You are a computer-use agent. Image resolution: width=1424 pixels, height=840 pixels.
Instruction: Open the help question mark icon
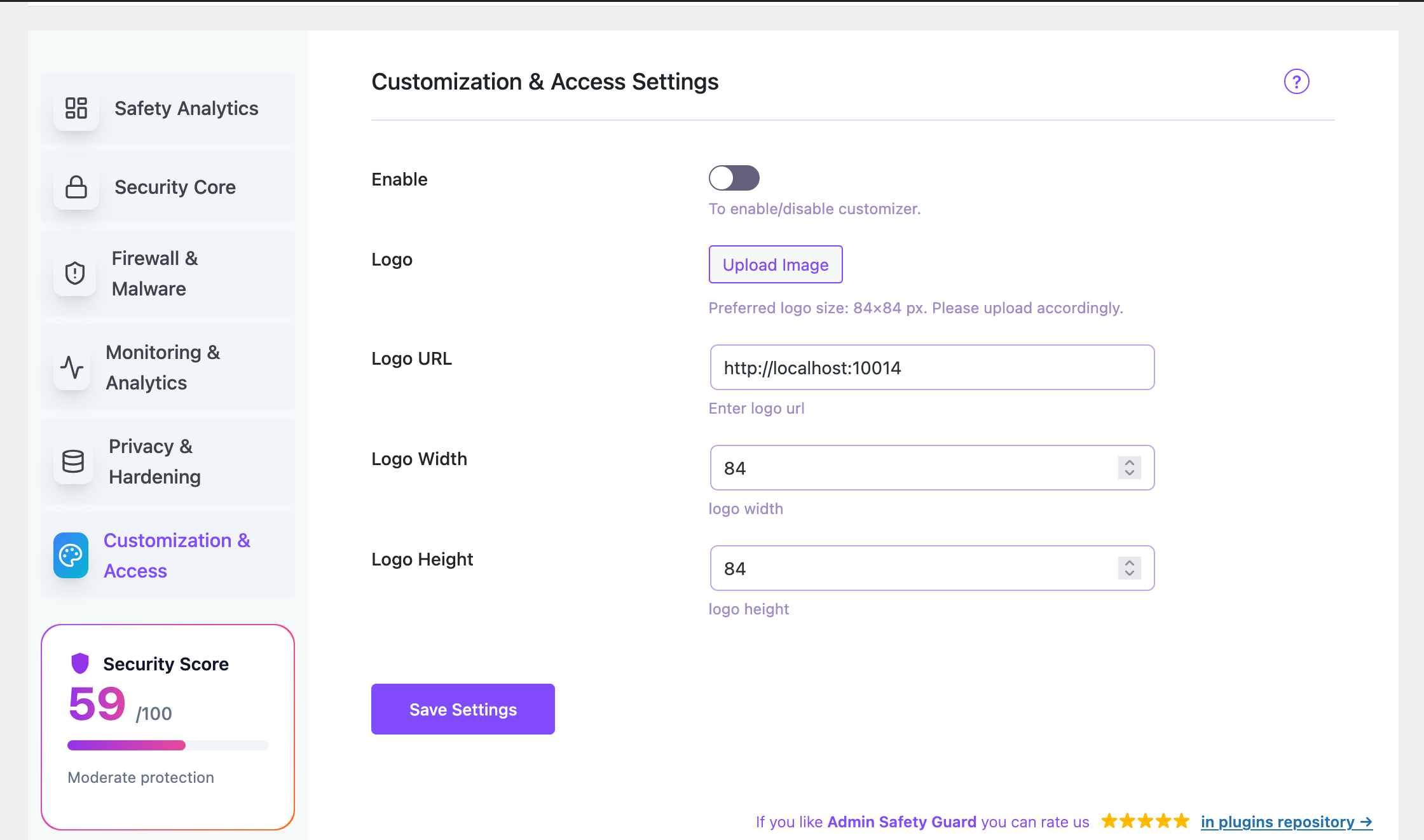coord(1296,81)
